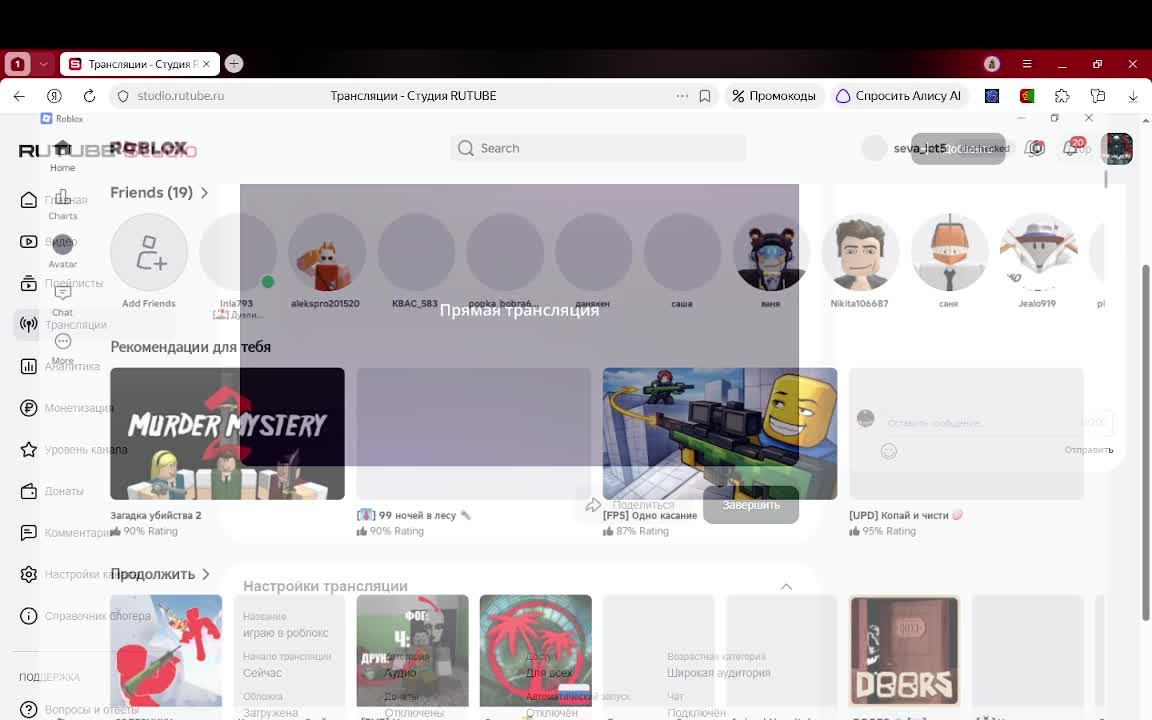Open friend саня avatar
The image size is (1152, 720).
[948, 253]
